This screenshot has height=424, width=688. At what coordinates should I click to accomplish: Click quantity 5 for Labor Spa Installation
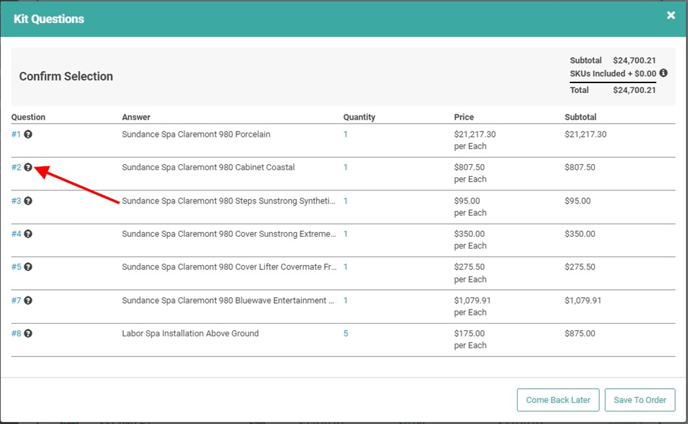[x=346, y=333]
